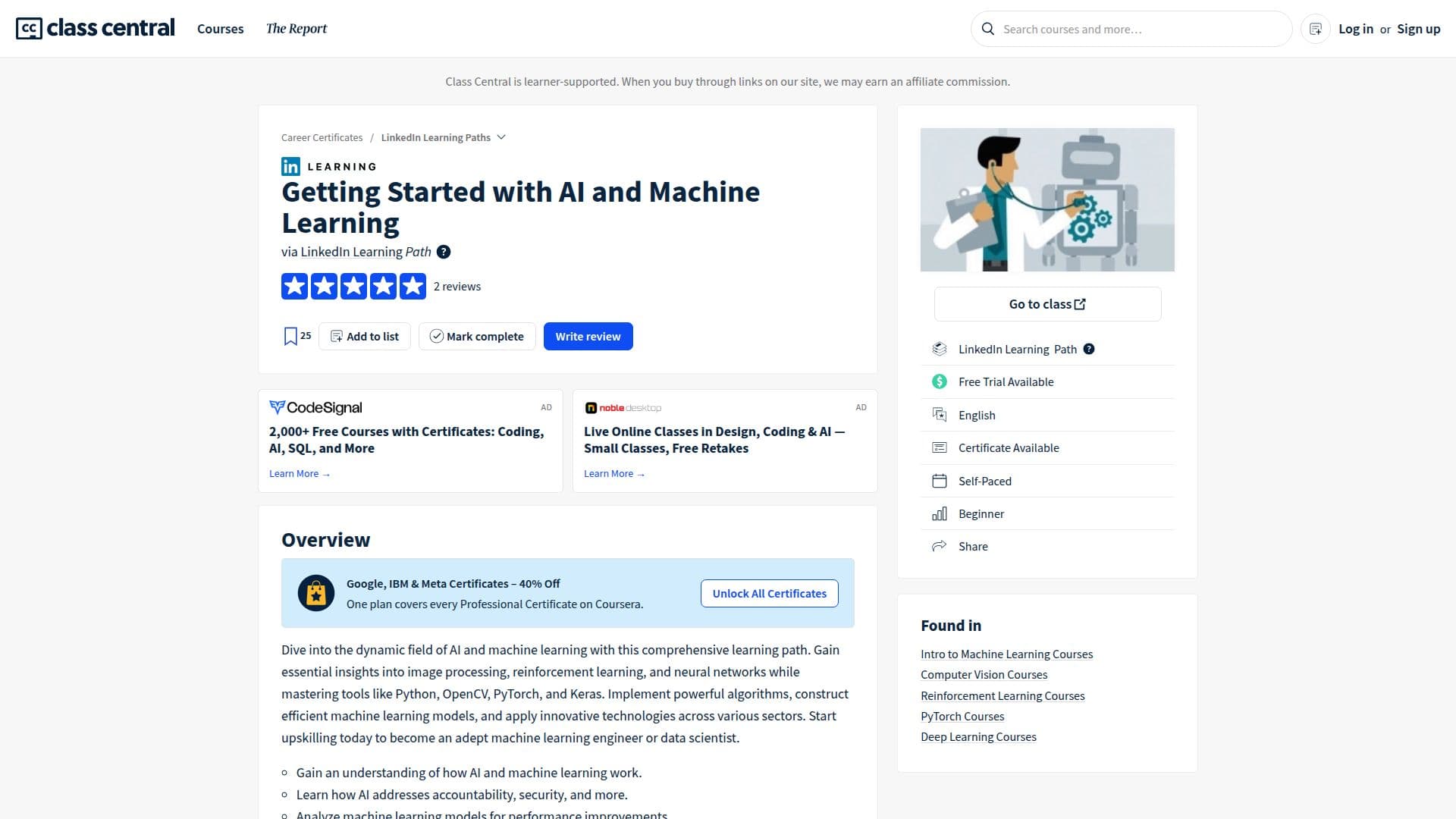
Task: Click the Certificate Available text
Action: 1009,447
